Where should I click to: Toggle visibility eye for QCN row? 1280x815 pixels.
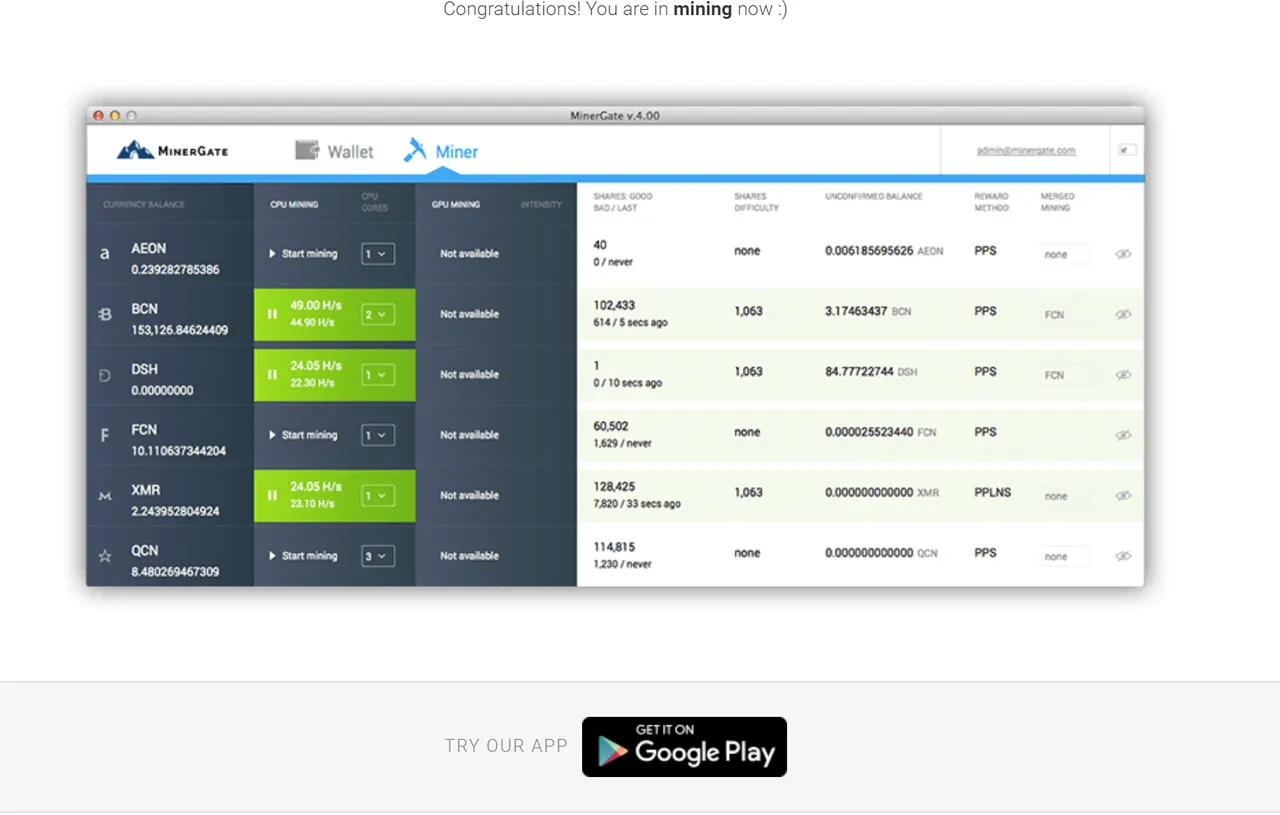(1123, 556)
